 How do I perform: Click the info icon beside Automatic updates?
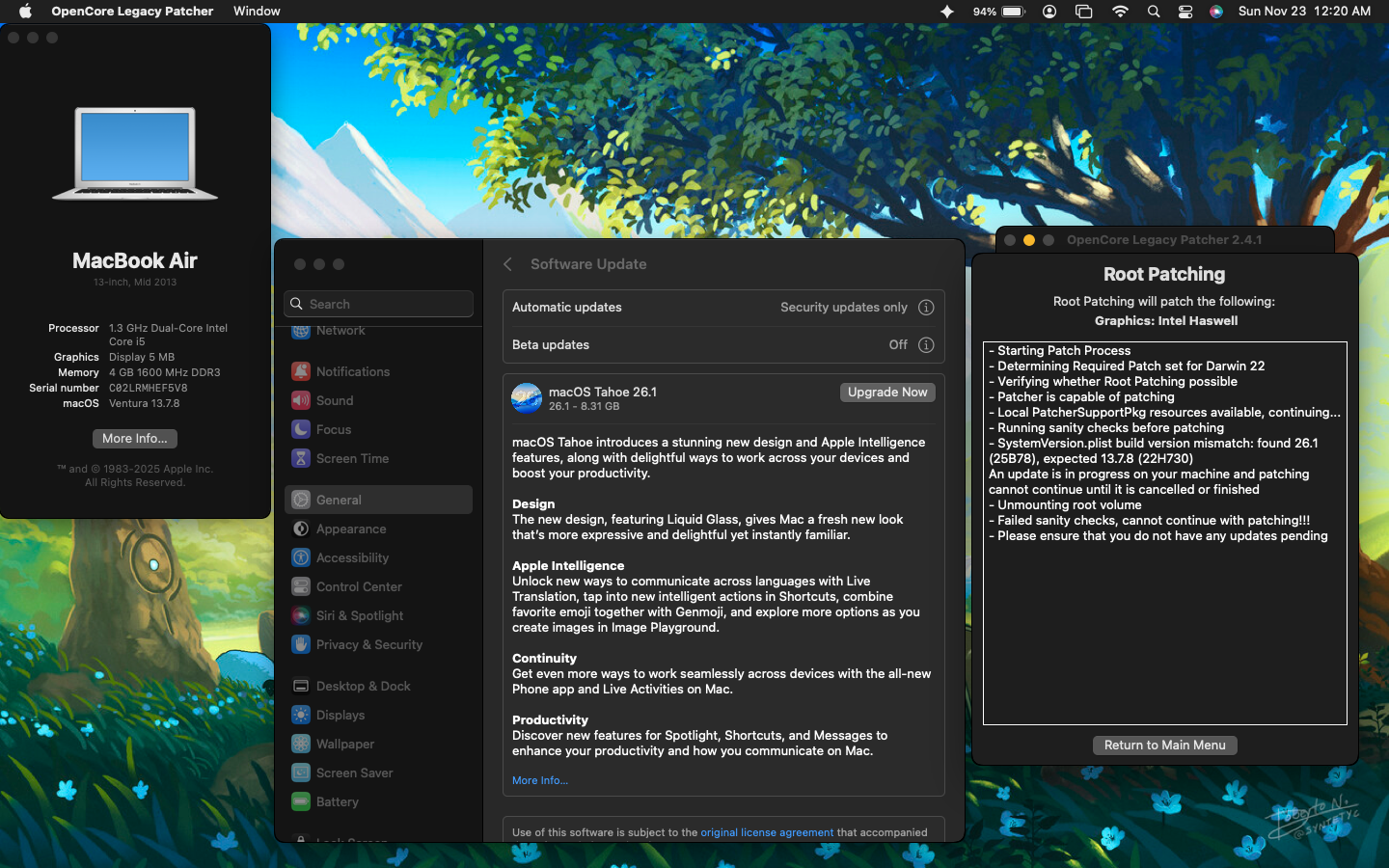[x=926, y=308]
